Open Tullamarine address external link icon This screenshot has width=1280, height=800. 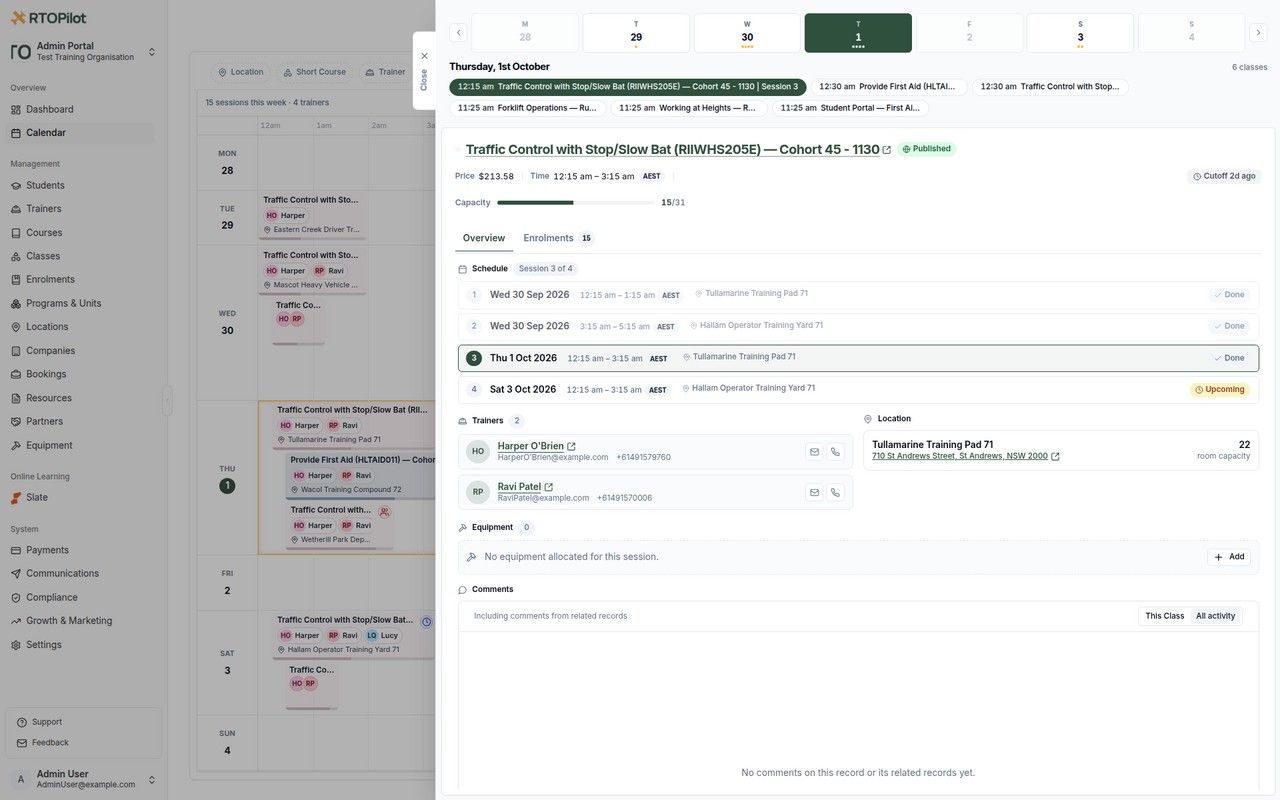click(x=1055, y=457)
